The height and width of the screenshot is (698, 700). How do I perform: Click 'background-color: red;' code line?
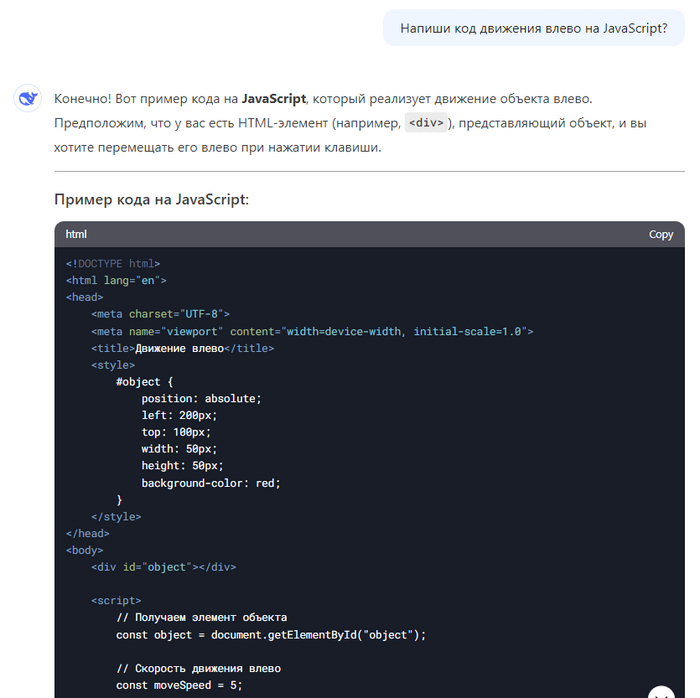click(x=211, y=483)
